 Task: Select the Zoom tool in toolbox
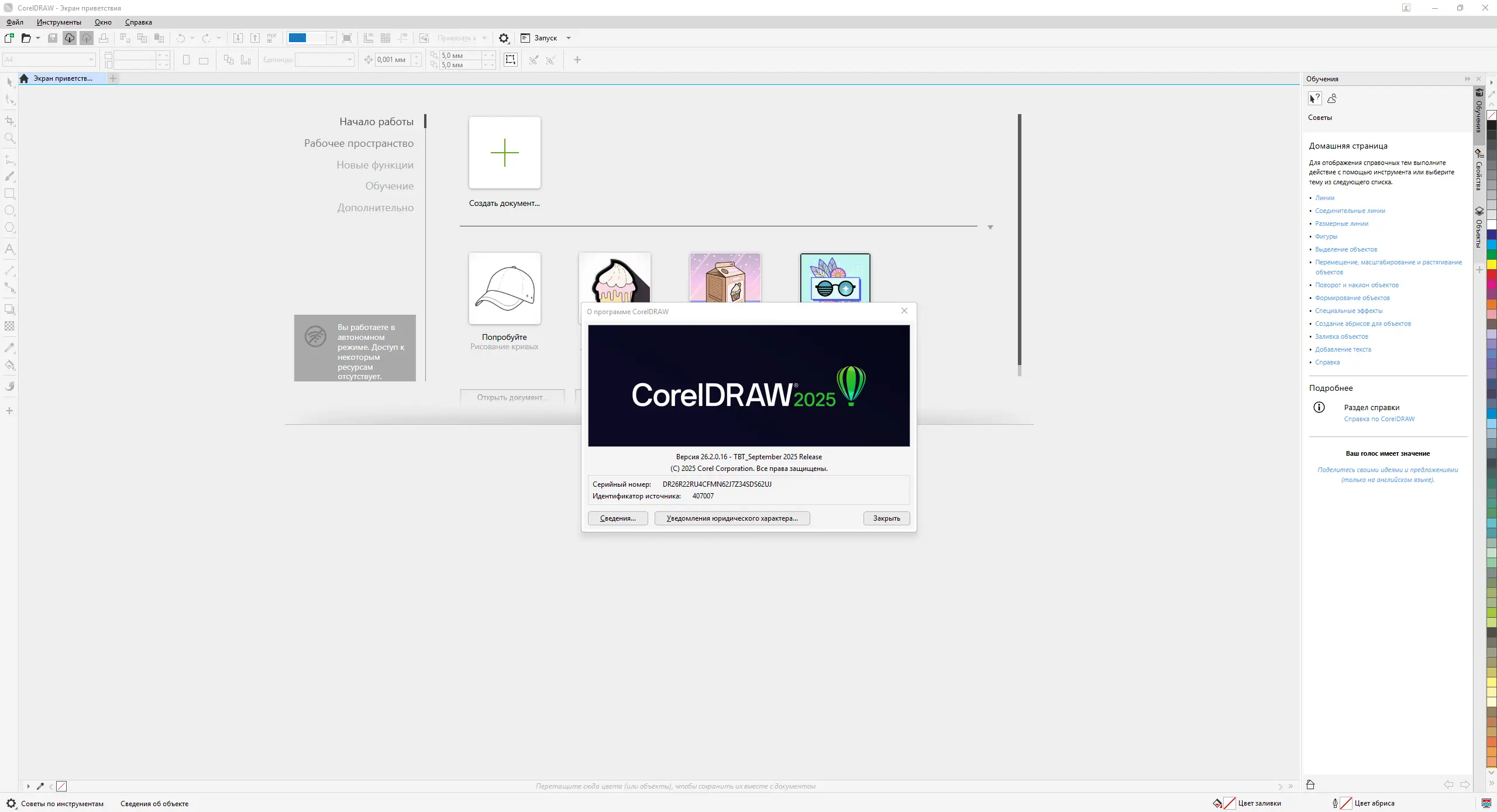tap(9, 138)
